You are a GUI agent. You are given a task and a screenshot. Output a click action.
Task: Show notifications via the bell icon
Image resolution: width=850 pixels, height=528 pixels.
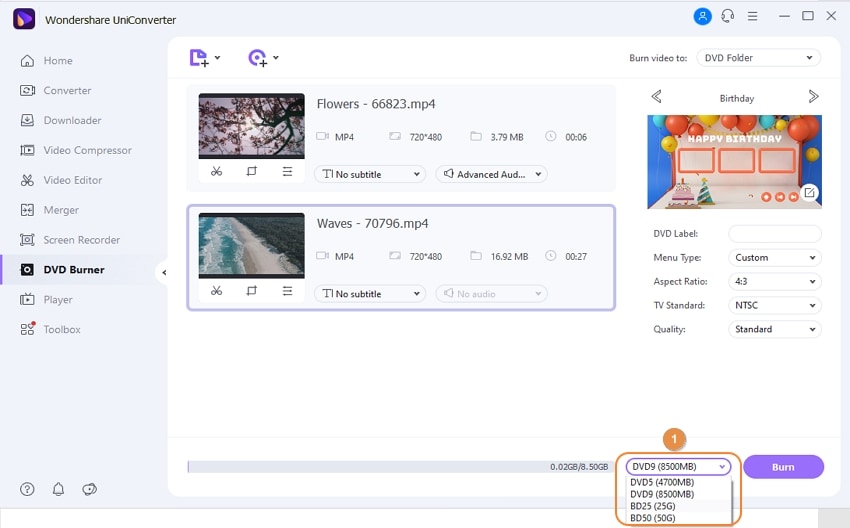[58, 490]
